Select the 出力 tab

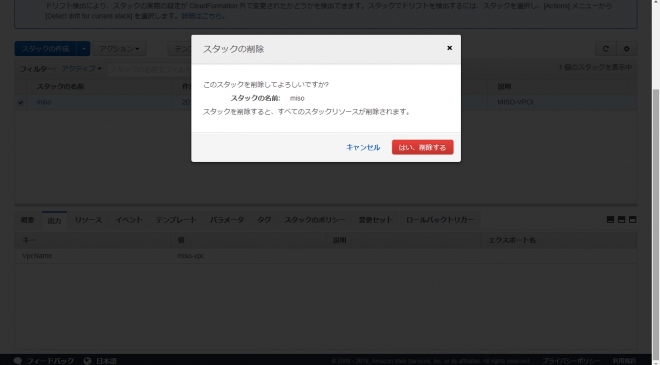(x=54, y=220)
